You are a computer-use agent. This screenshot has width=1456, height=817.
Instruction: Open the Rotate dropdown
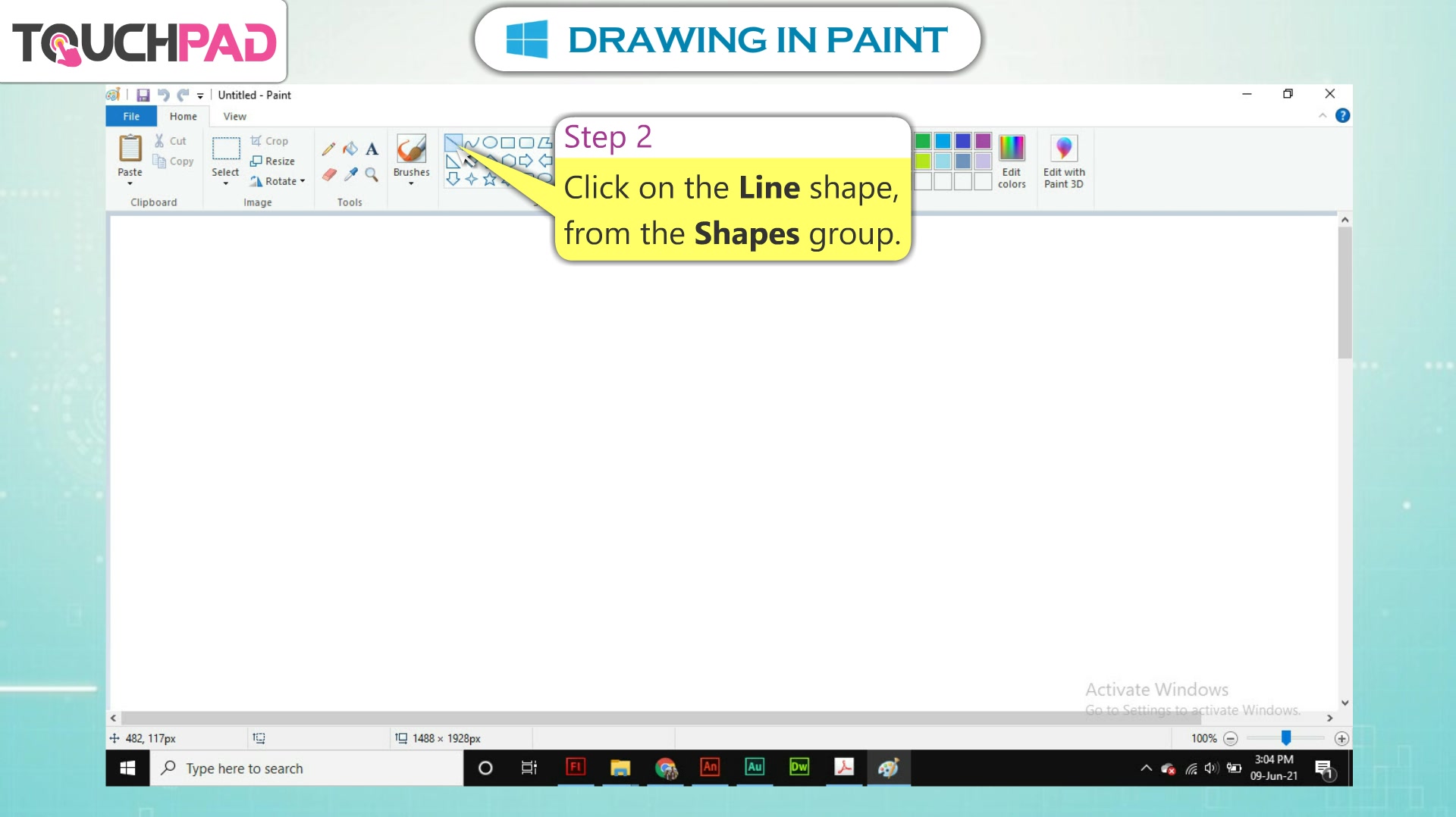pyautogui.click(x=278, y=181)
